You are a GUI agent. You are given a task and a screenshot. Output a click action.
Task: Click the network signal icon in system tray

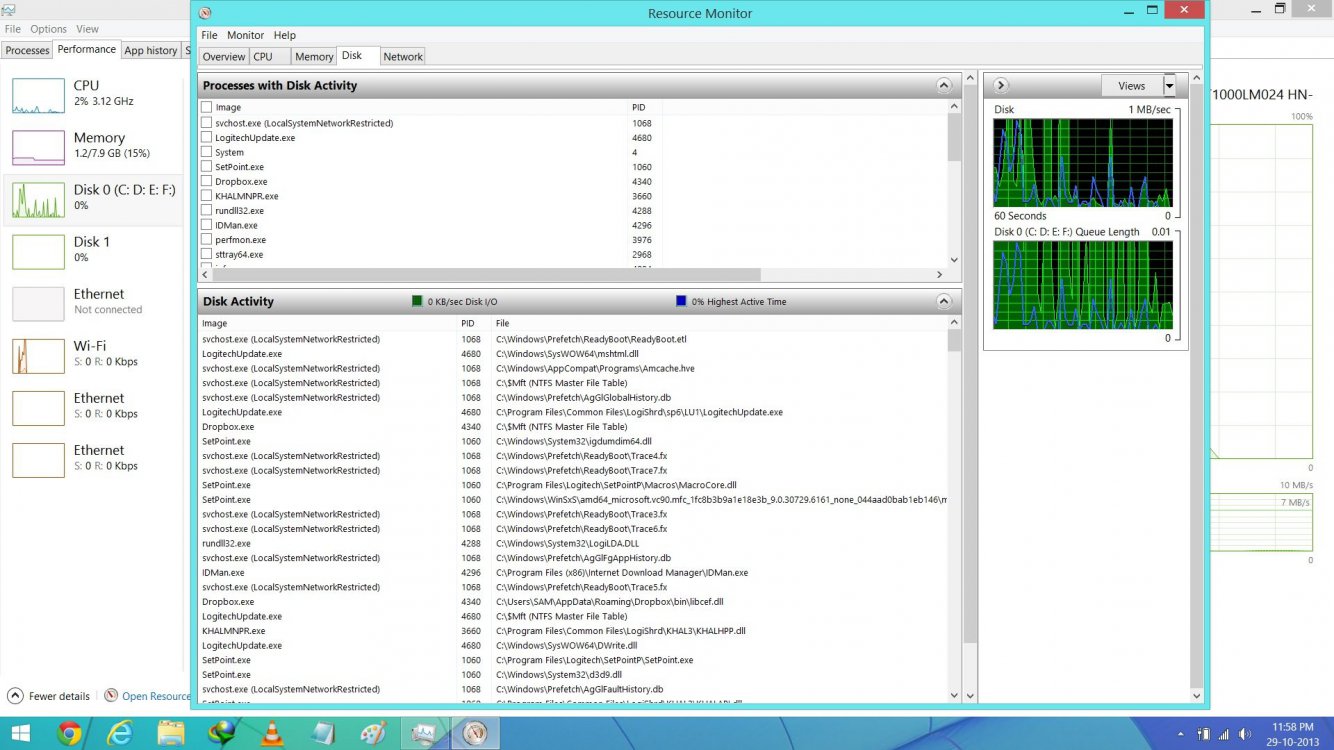point(1224,734)
